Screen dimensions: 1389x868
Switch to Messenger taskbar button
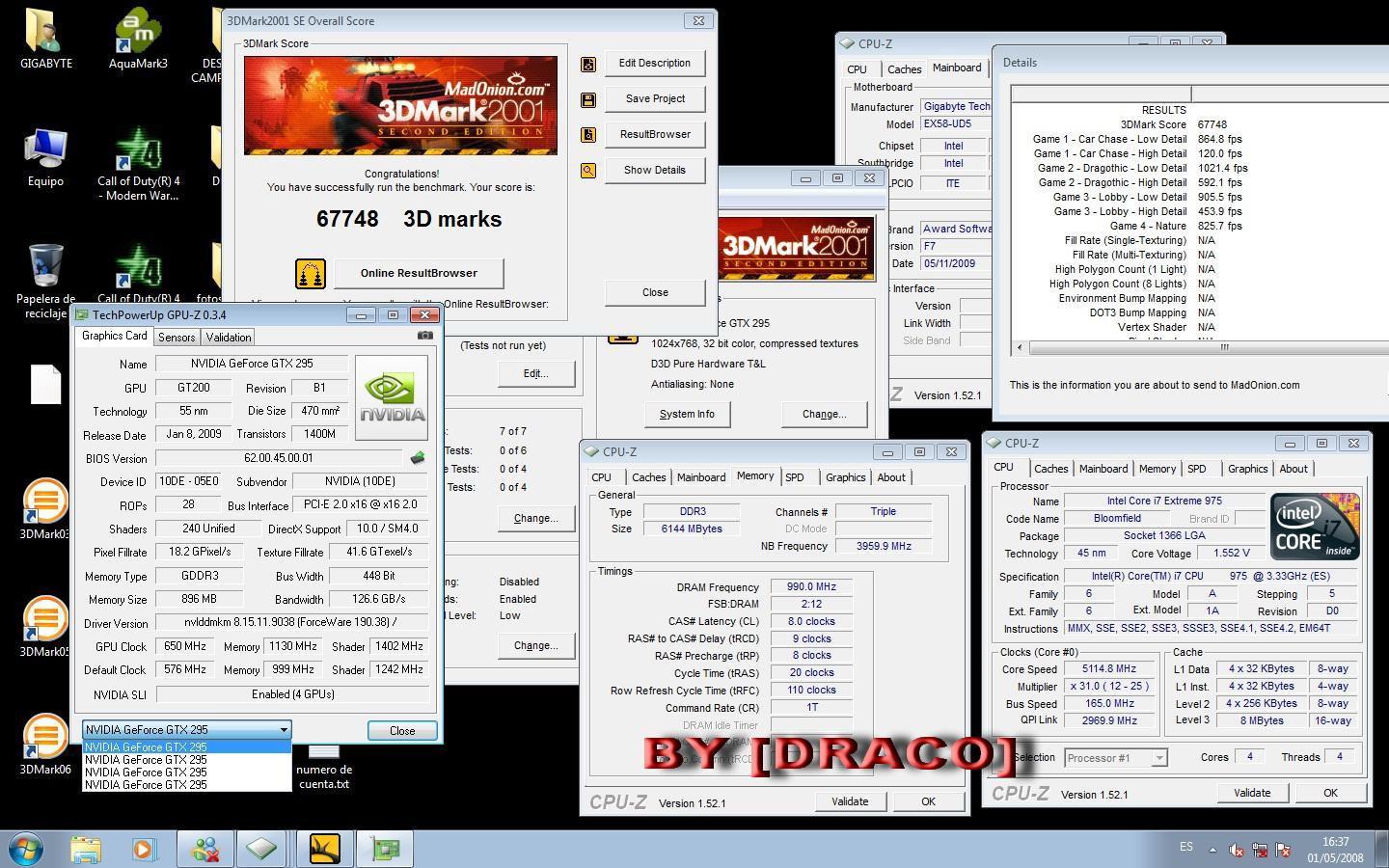(x=204, y=849)
